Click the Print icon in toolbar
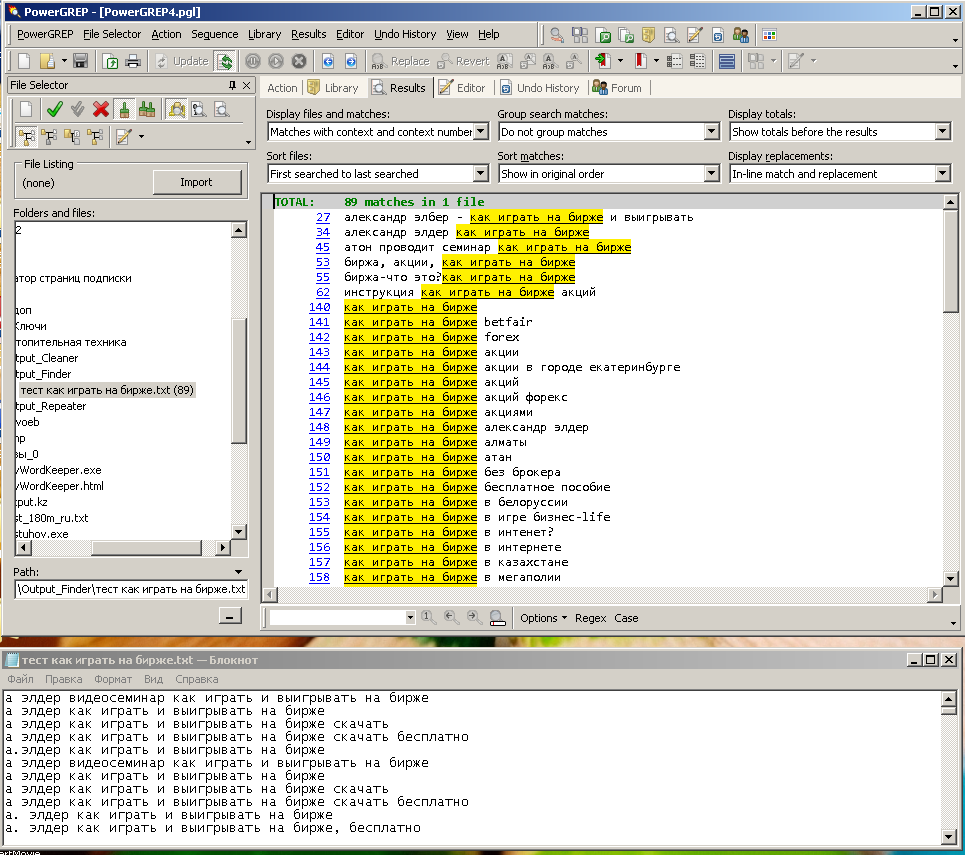Viewport: 965px width, 855px height. pyautogui.click(x=132, y=61)
